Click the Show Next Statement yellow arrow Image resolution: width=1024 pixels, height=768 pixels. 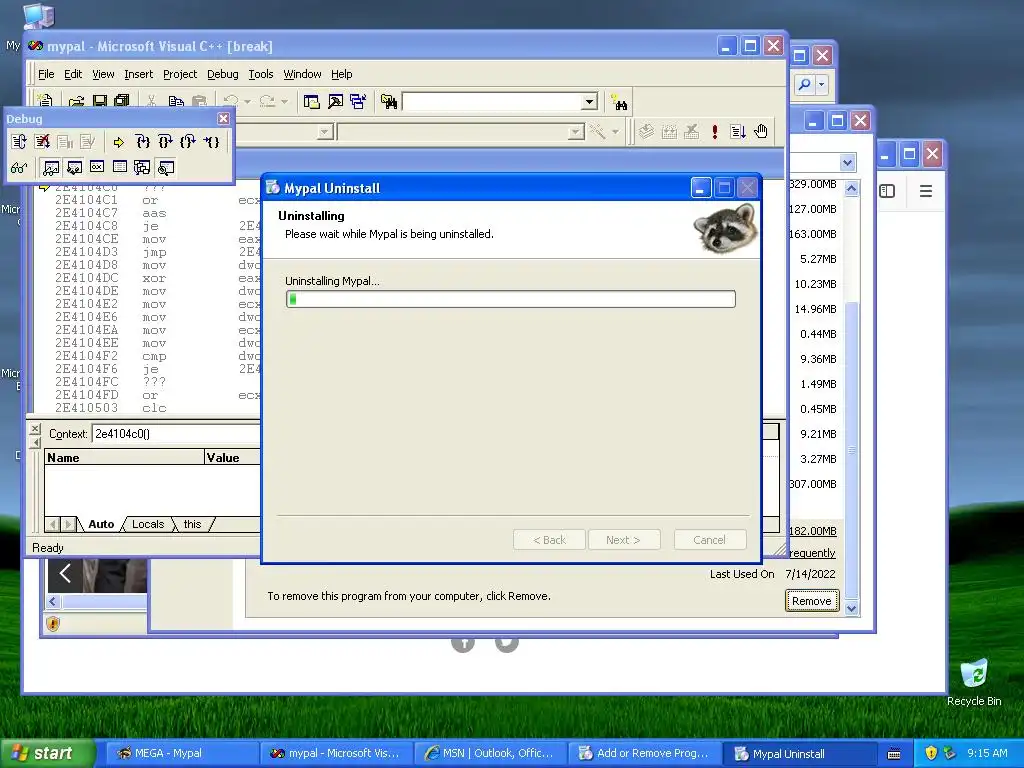pos(119,142)
